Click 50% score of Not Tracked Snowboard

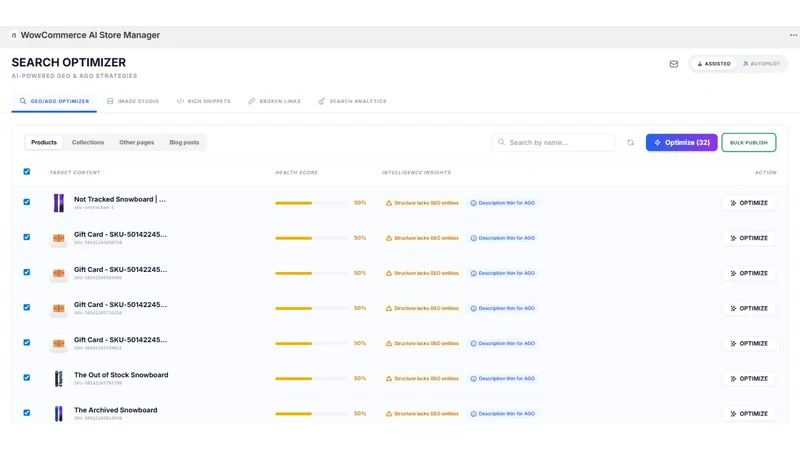point(360,203)
